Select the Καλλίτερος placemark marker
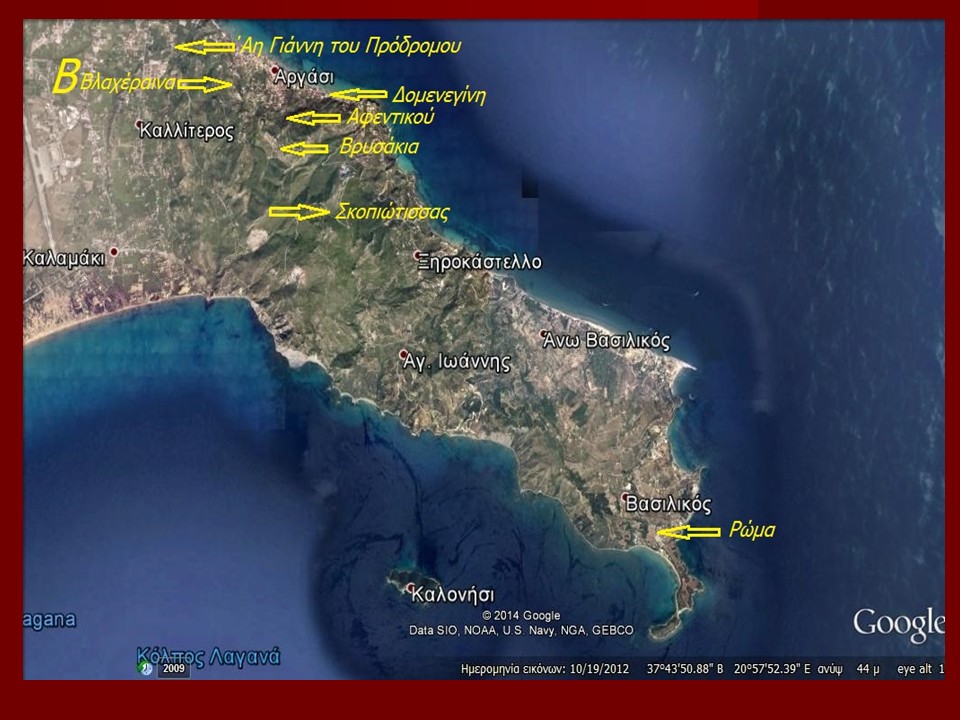 [x=140, y=124]
